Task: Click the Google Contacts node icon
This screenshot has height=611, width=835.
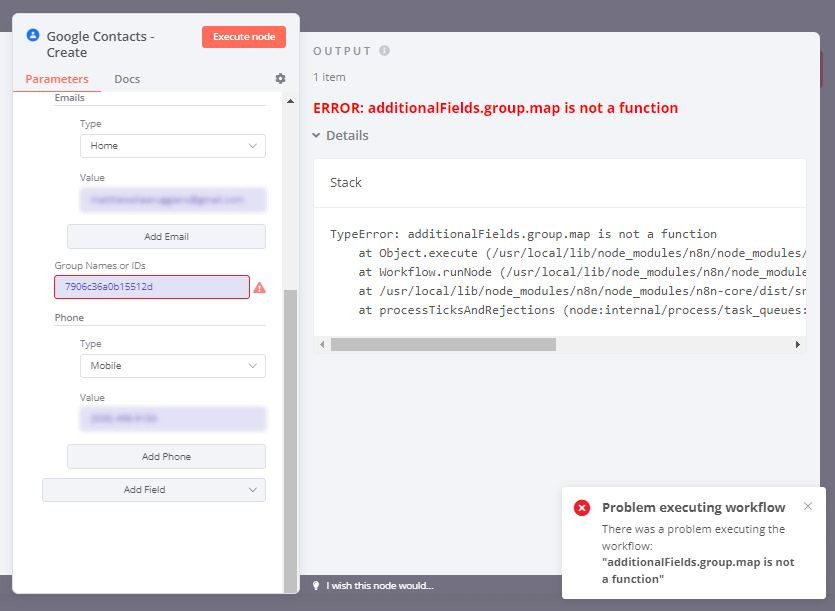Action: tap(33, 35)
